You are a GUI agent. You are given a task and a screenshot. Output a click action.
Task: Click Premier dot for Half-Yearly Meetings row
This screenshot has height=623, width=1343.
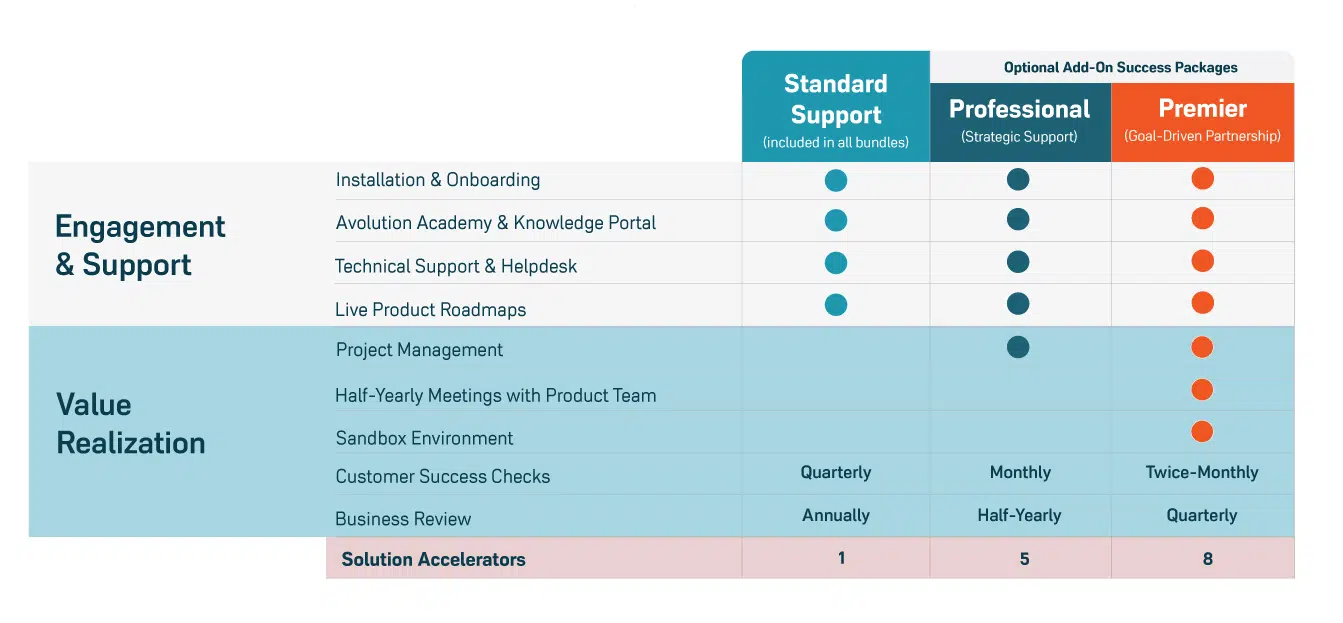point(1202,390)
